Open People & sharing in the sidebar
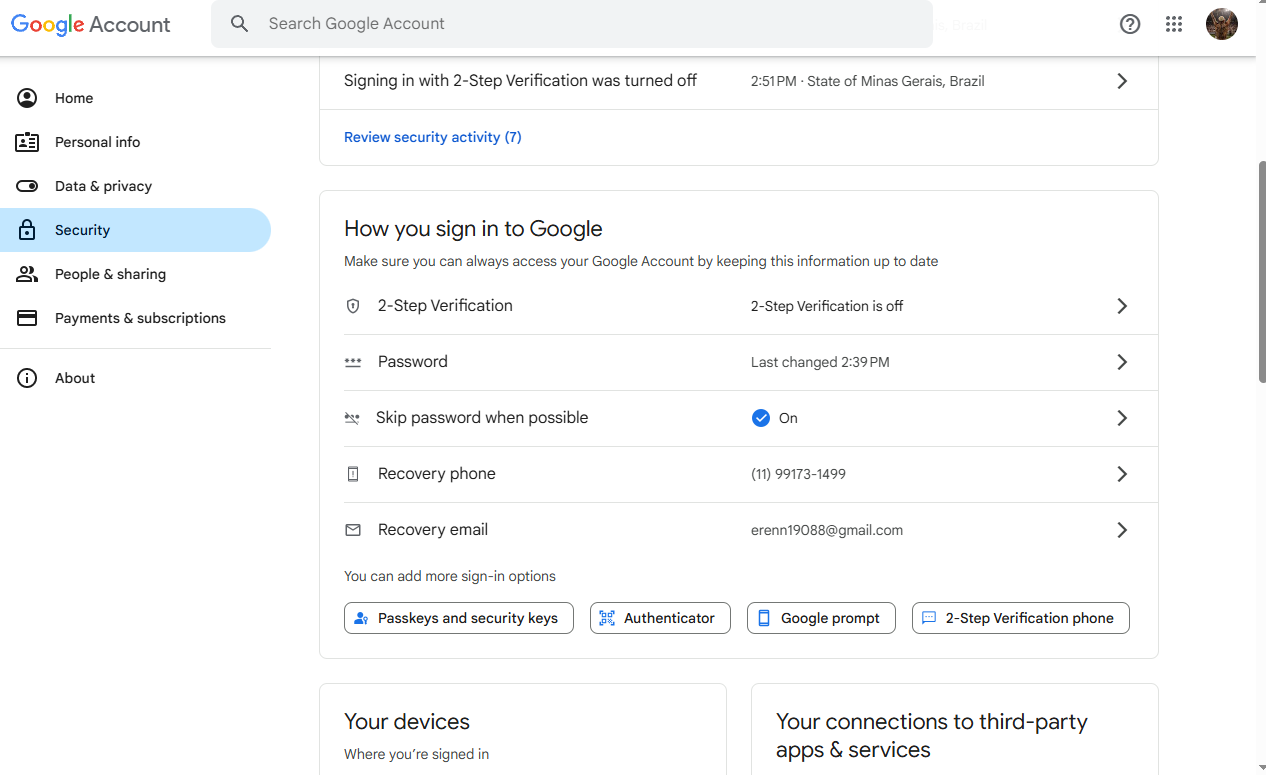 [x=135, y=274]
